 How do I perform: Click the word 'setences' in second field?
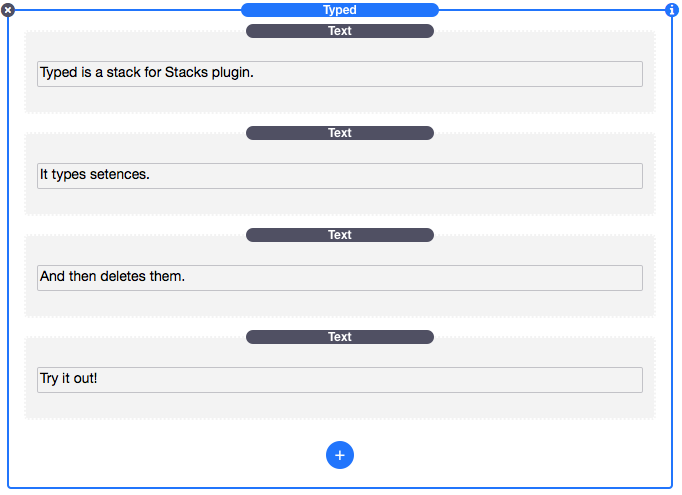[x=119, y=175]
